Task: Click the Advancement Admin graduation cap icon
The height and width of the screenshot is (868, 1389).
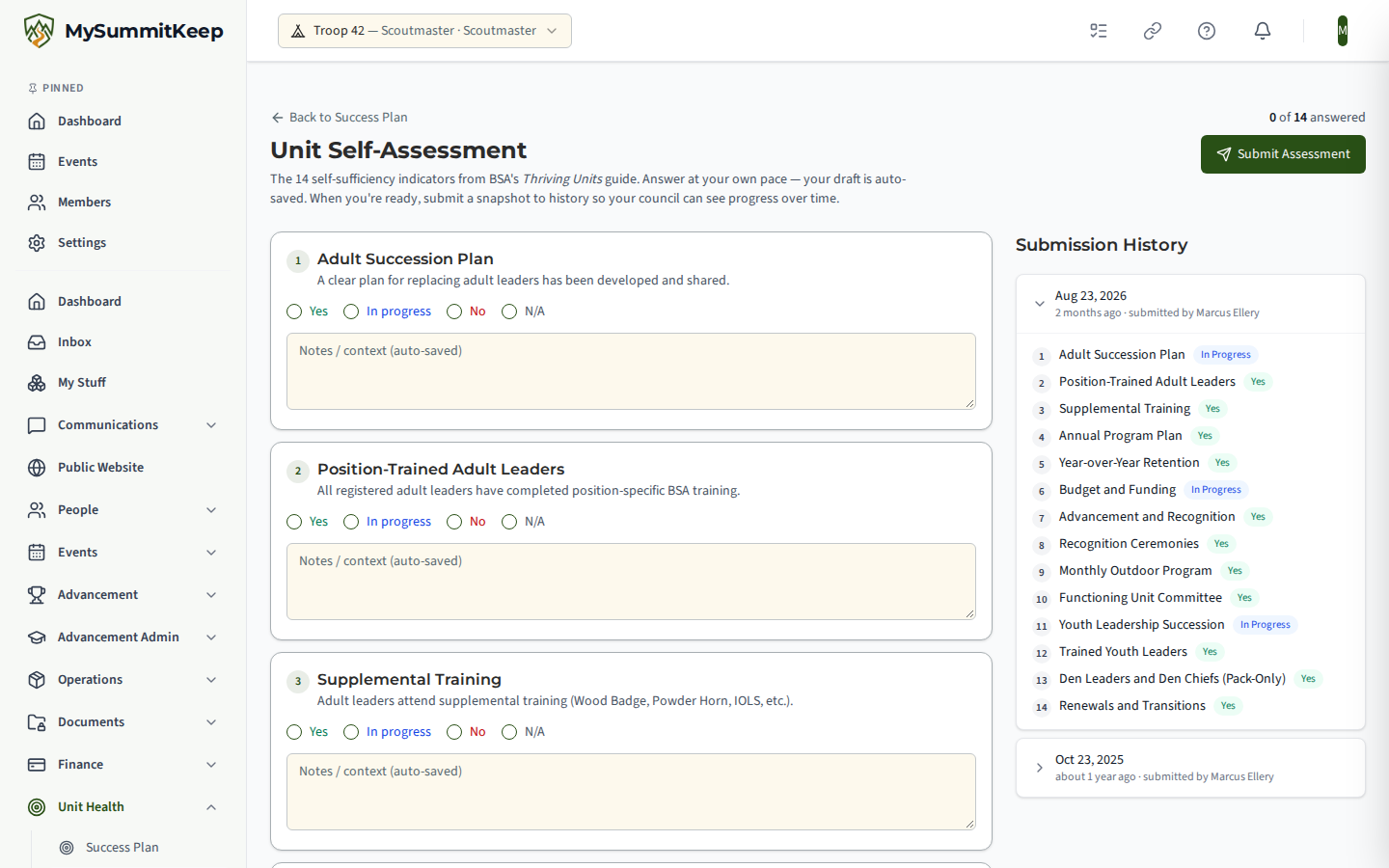Action: [x=37, y=637]
